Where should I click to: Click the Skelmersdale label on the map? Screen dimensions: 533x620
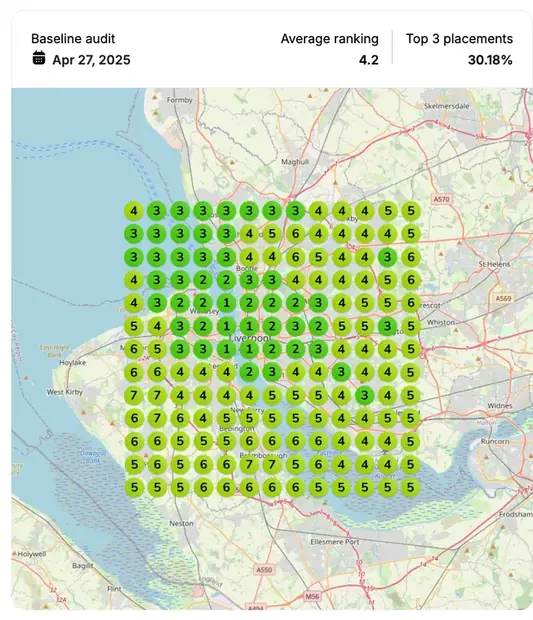(447, 106)
